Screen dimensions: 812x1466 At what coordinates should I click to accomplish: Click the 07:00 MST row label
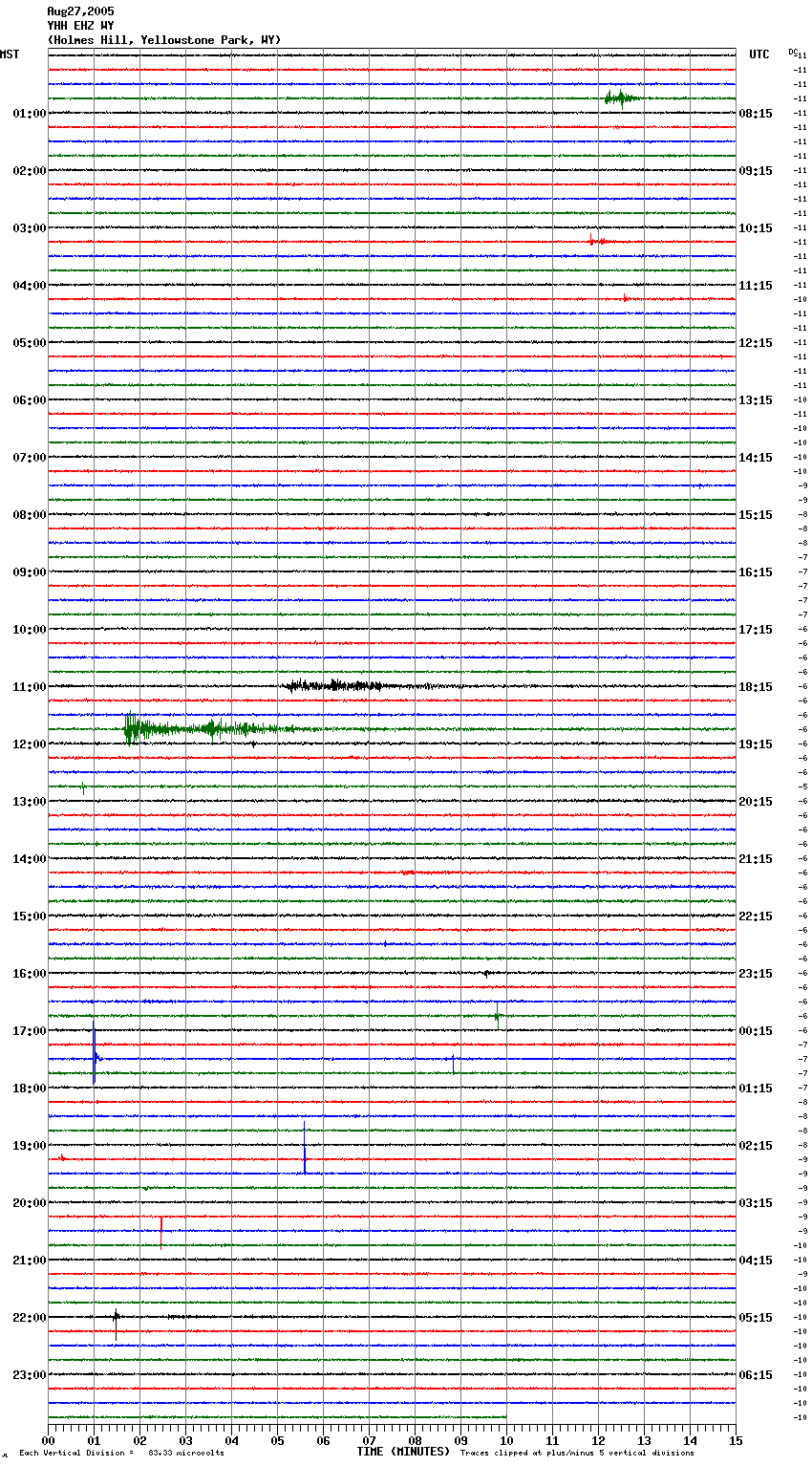tap(30, 458)
